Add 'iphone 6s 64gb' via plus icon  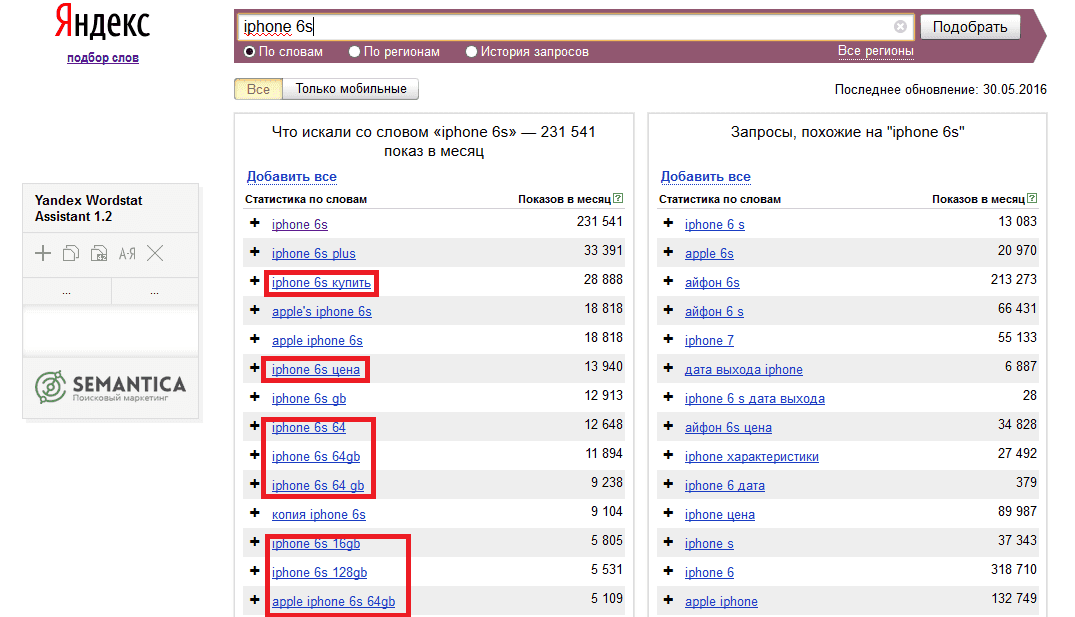tap(255, 455)
